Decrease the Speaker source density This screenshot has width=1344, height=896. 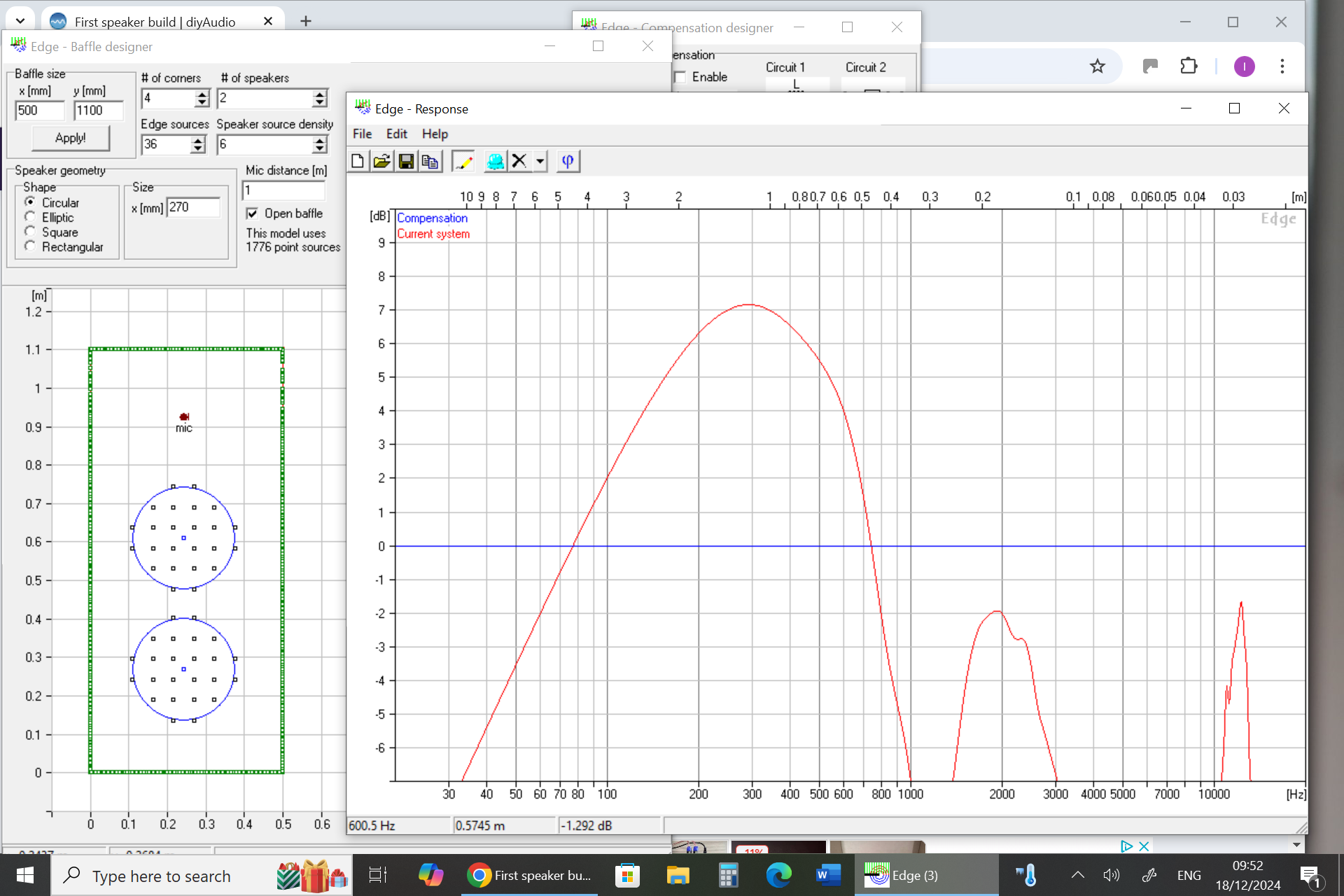tap(320, 149)
